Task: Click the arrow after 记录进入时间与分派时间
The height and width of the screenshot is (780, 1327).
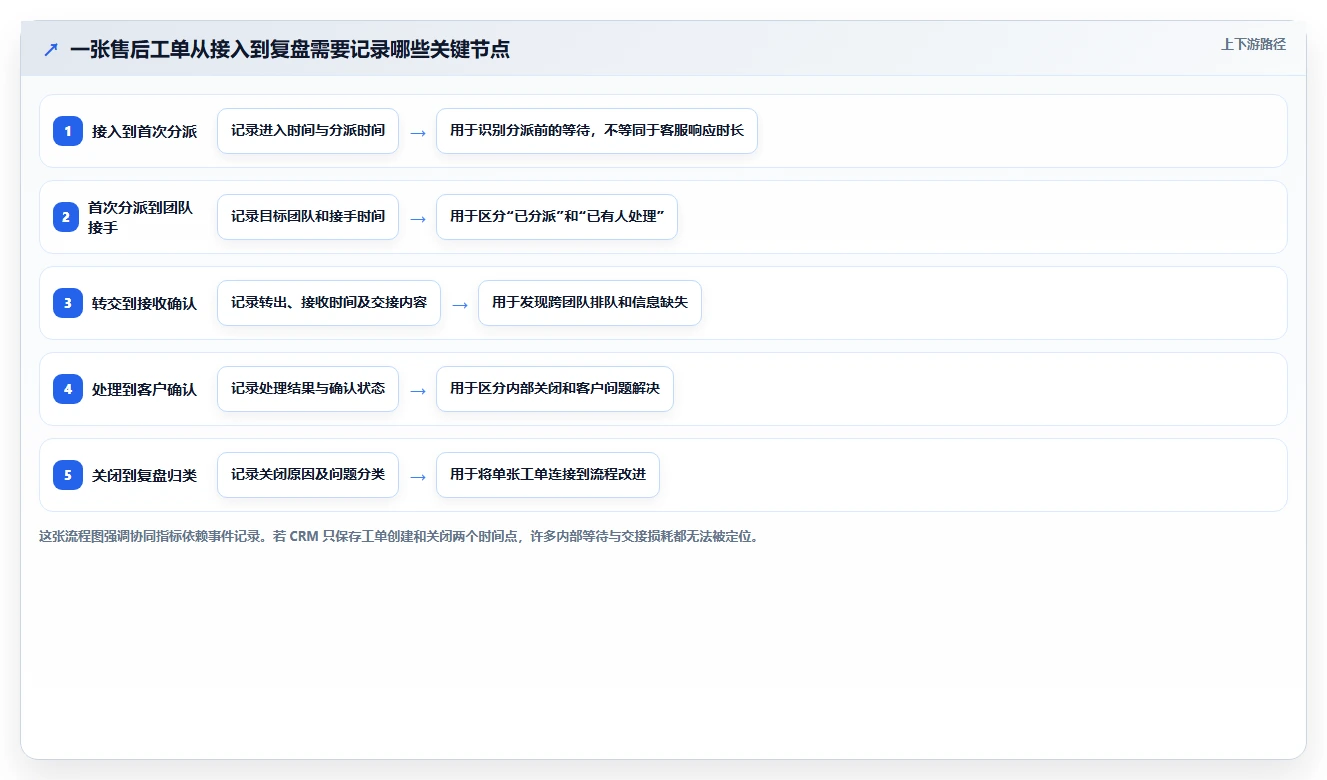Action: pos(418,132)
